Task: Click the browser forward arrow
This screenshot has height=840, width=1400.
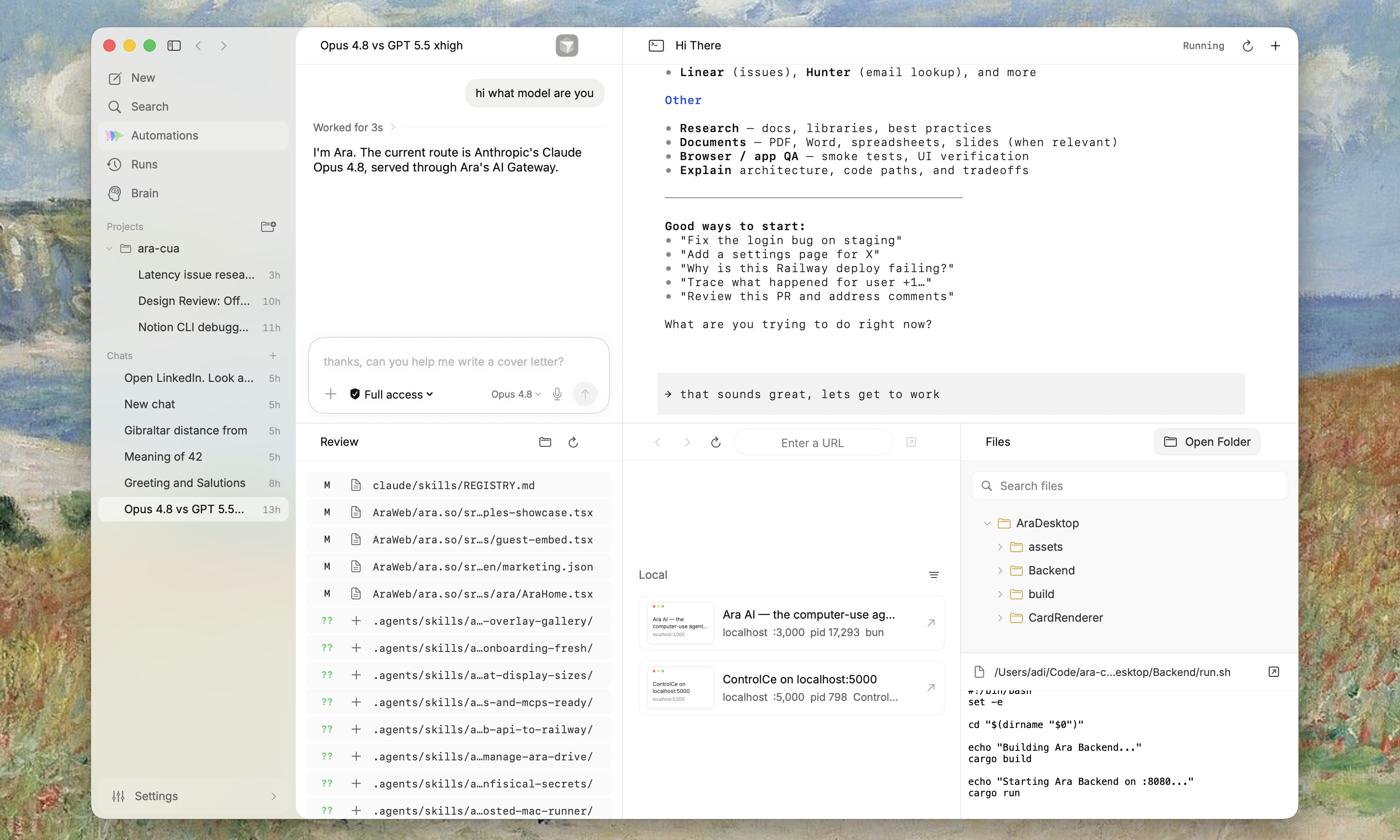Action: [687, 442]
